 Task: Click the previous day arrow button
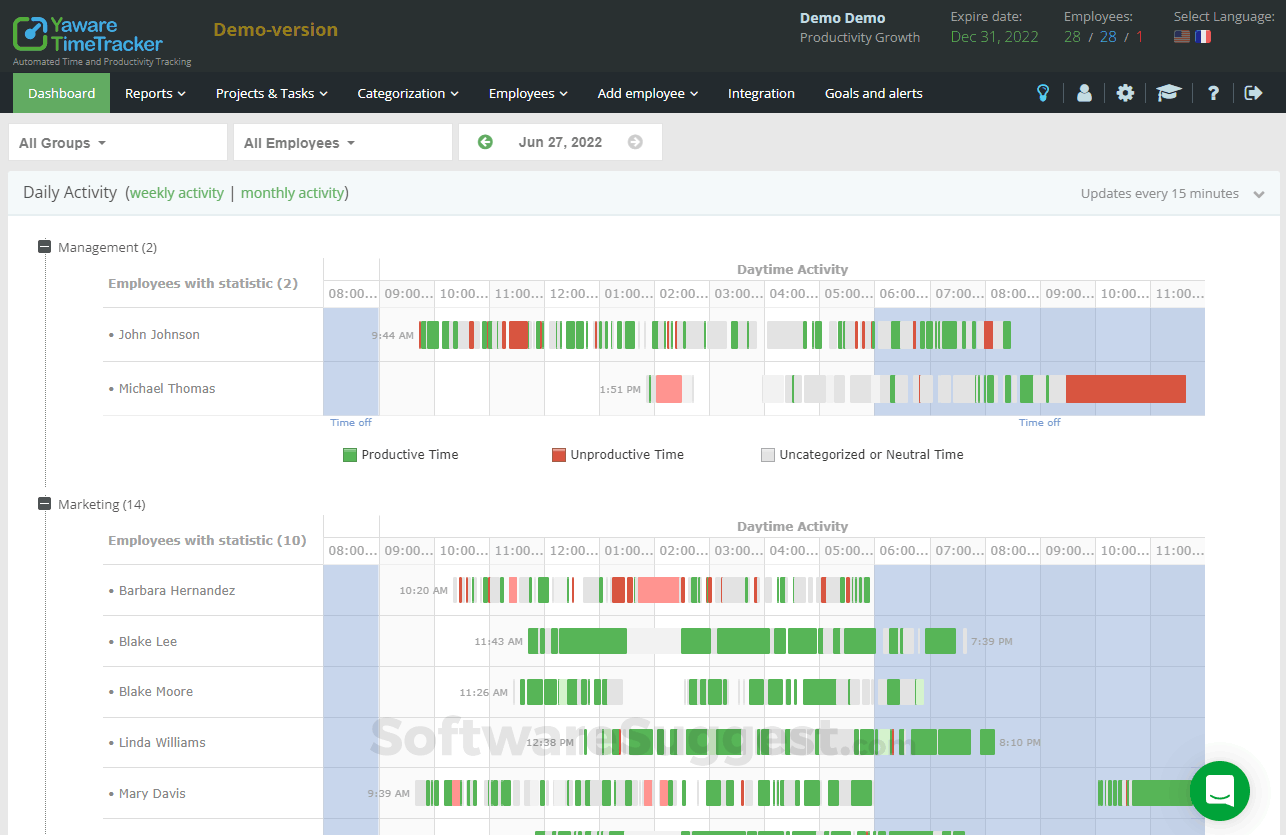(485, 142)
